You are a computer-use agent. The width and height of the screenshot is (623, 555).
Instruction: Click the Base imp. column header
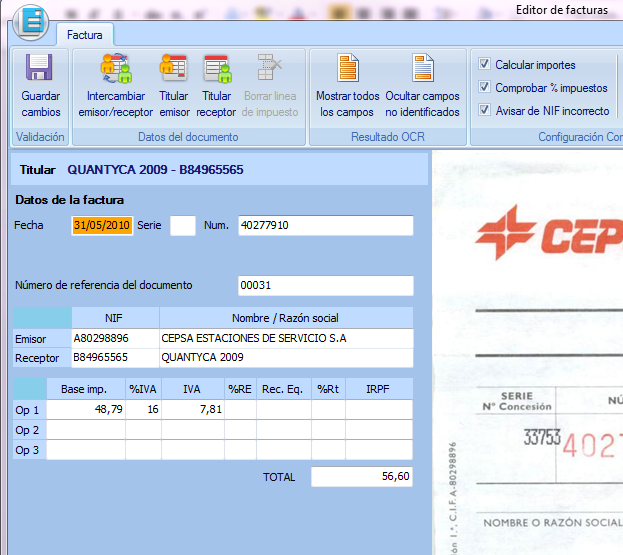[x=86, y=389]
